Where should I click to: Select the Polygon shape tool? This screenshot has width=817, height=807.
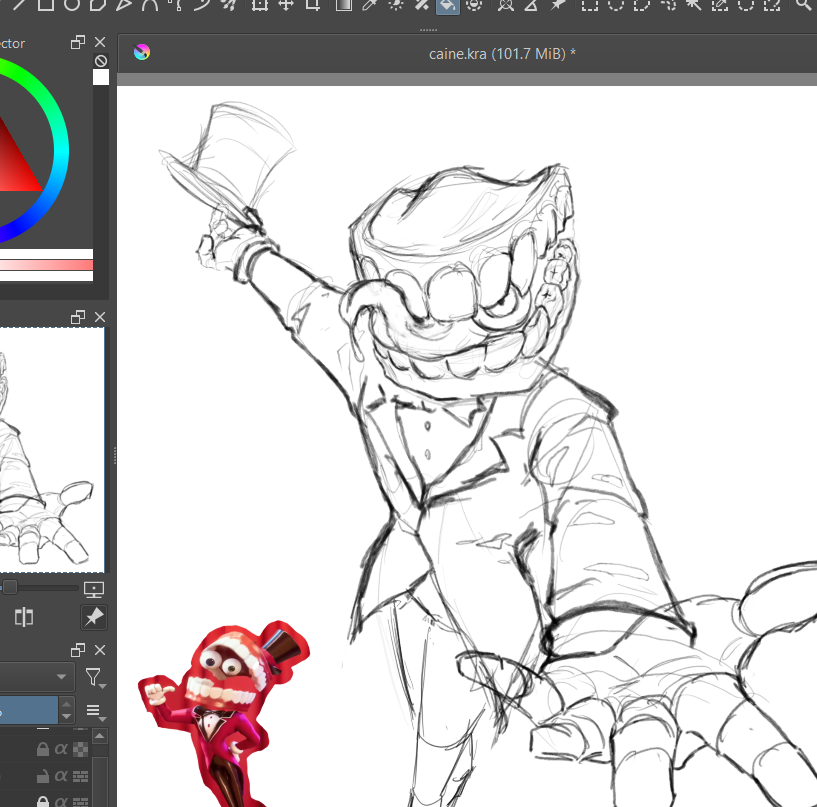point(97,4)
